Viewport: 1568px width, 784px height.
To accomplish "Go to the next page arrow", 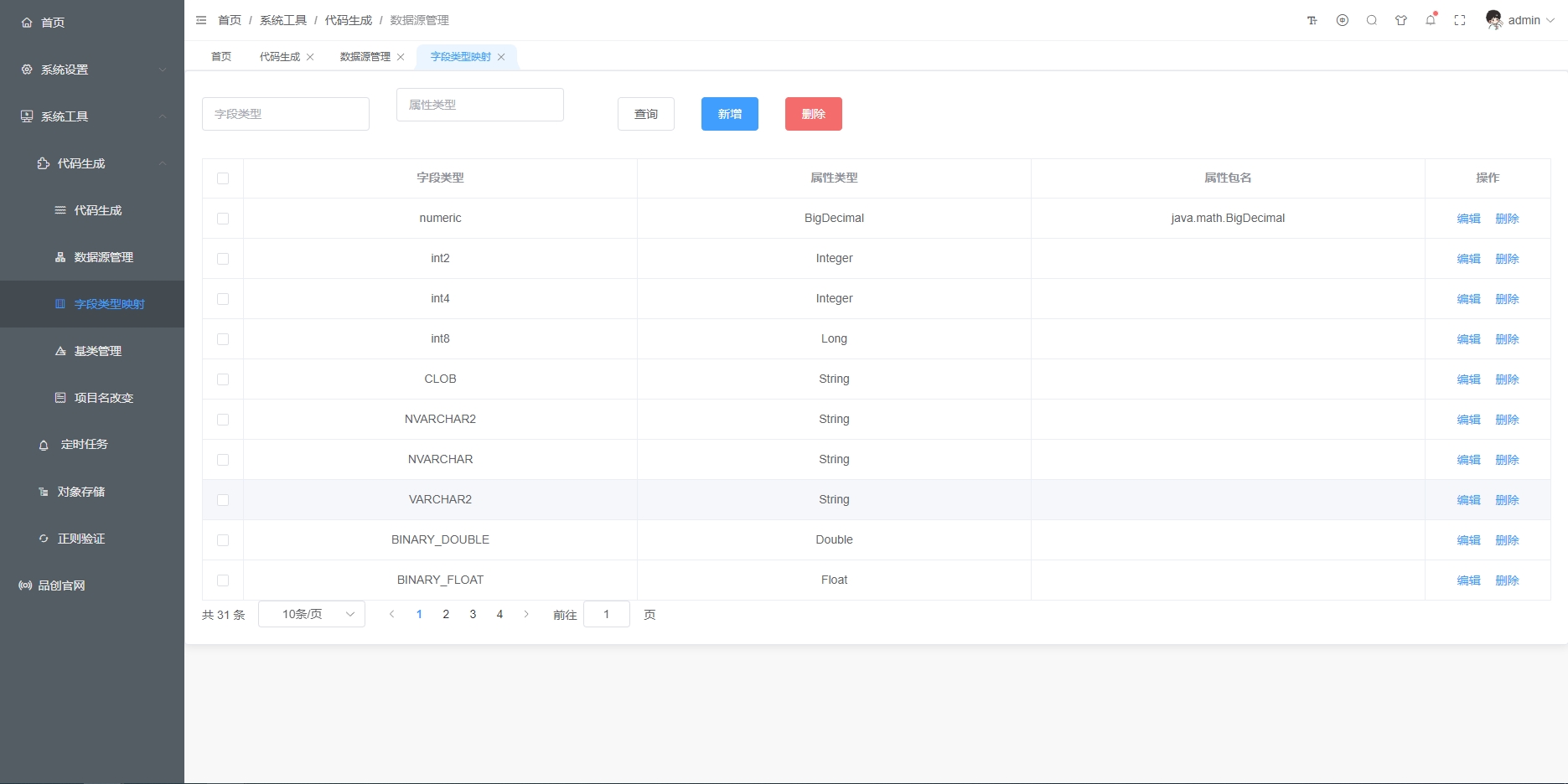I will 526,614.
